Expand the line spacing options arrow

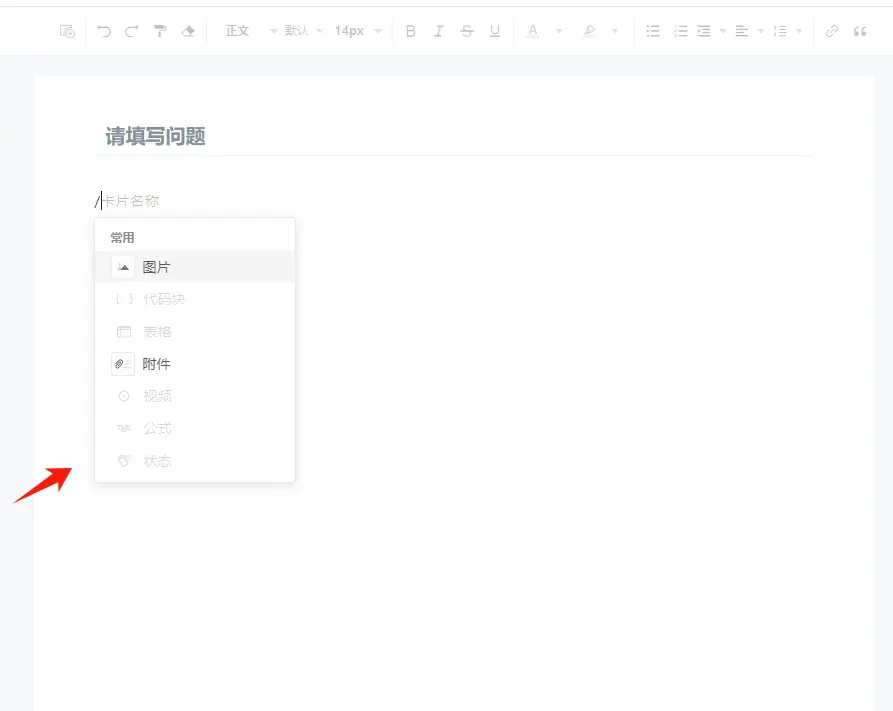click(799, 31)
